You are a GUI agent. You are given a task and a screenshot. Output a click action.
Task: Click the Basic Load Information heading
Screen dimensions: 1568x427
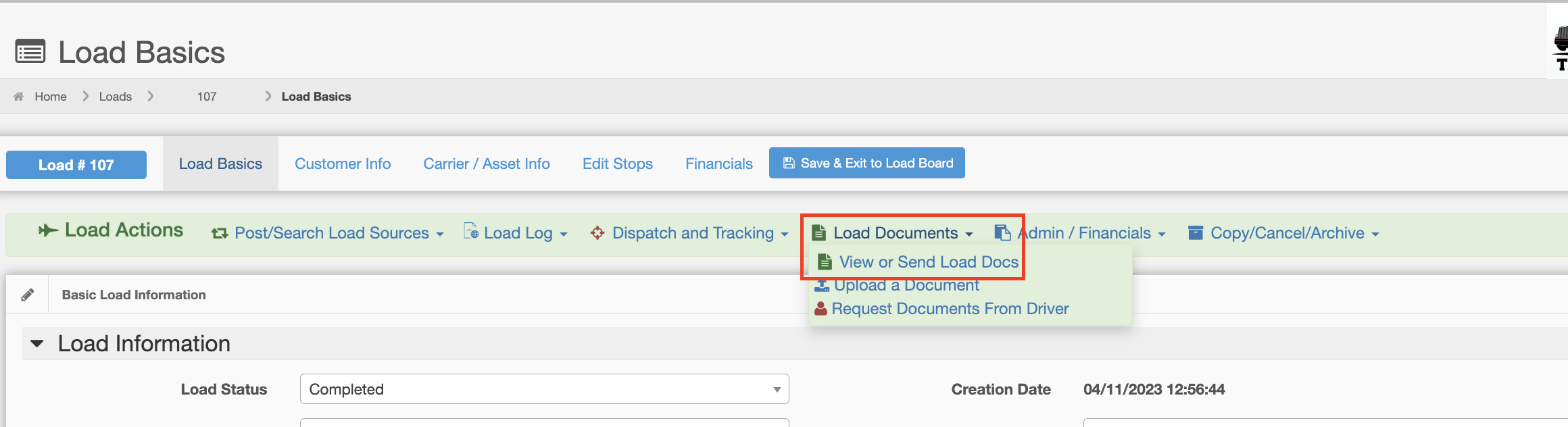click(x=134, y=295)
